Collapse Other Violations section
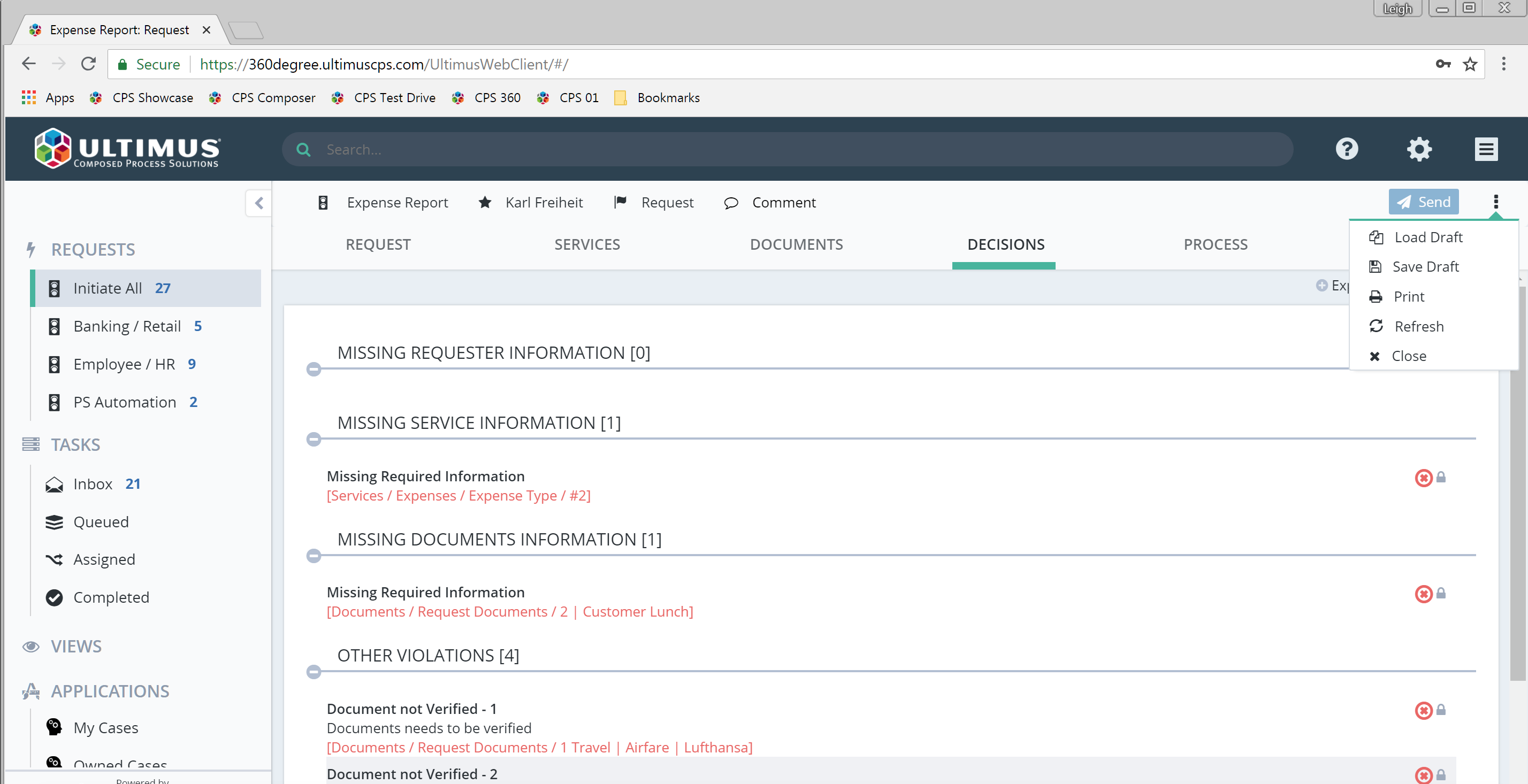Screen dimensions: 1528x784 click(314, 672)
